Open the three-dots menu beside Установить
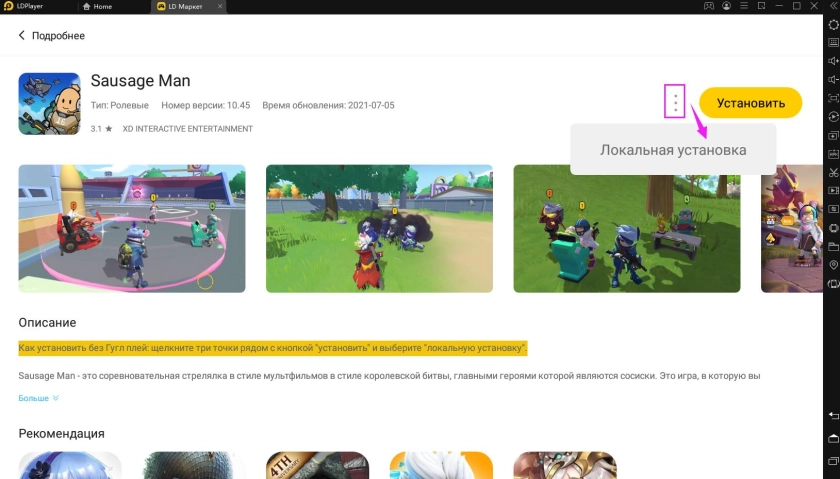The width and height of the screenshot is (840, 479). 675,102
